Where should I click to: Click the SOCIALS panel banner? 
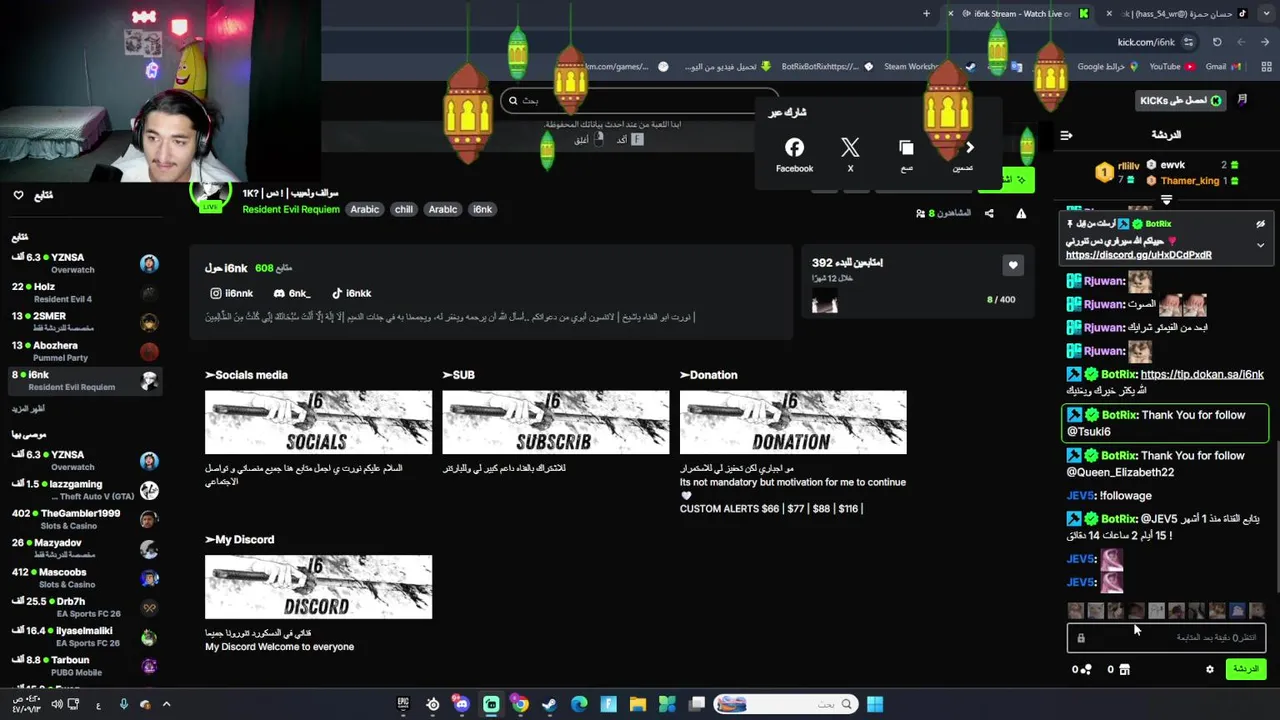[318, 422]
